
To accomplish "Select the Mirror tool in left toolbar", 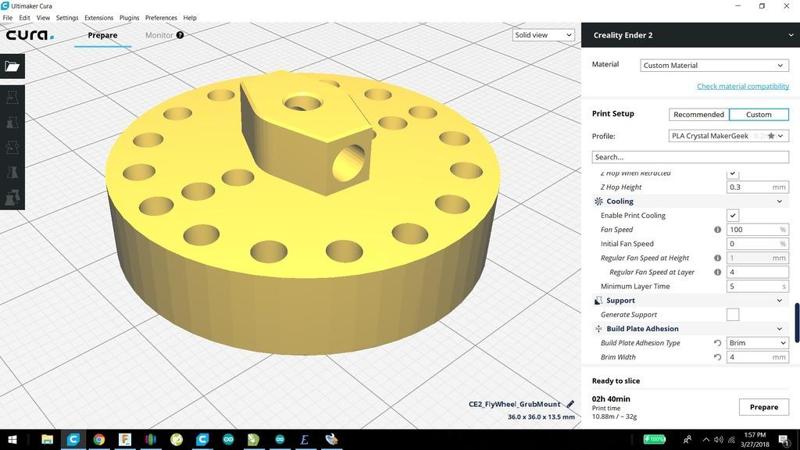I will click(x=12, y=172).
